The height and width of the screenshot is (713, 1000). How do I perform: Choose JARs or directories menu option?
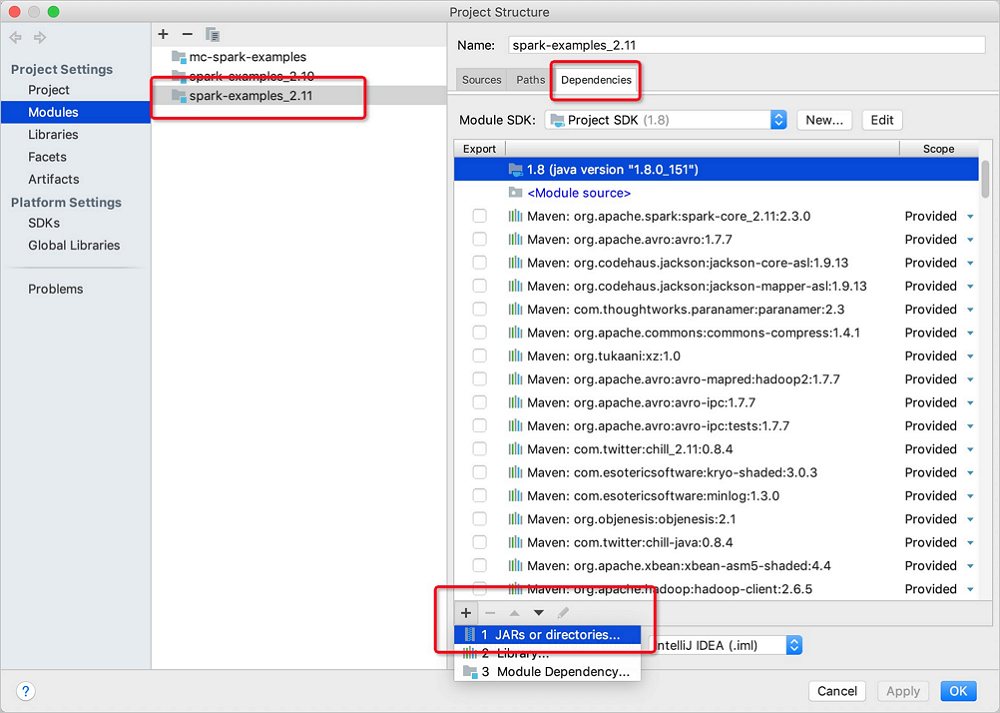click(547, 635)
